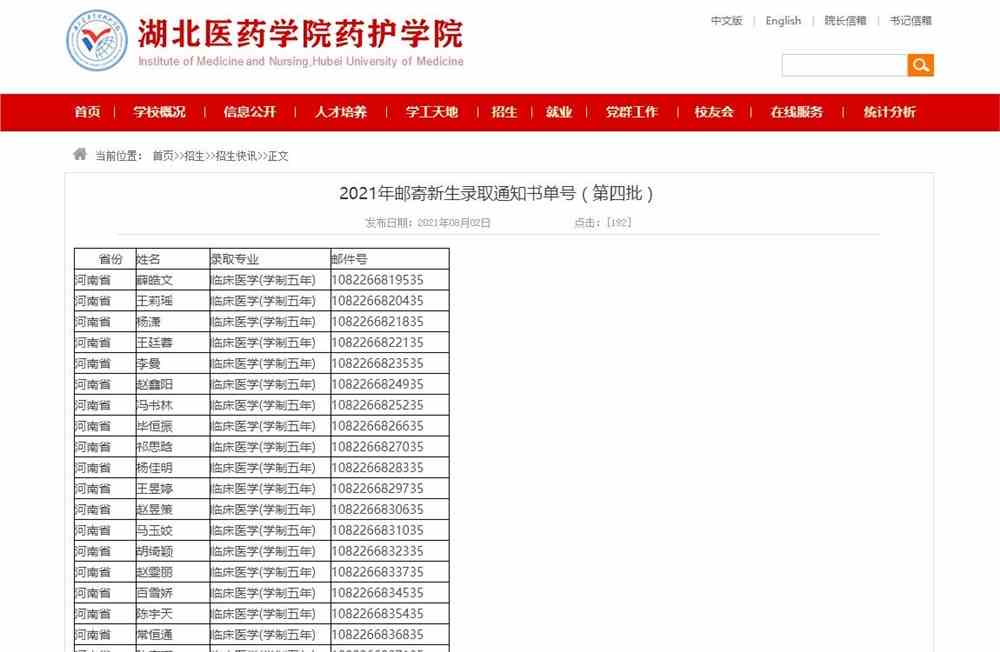Select mail number 1082266819535
The height and width of the screenshot is (652, 1000).
tap(378, 280)
